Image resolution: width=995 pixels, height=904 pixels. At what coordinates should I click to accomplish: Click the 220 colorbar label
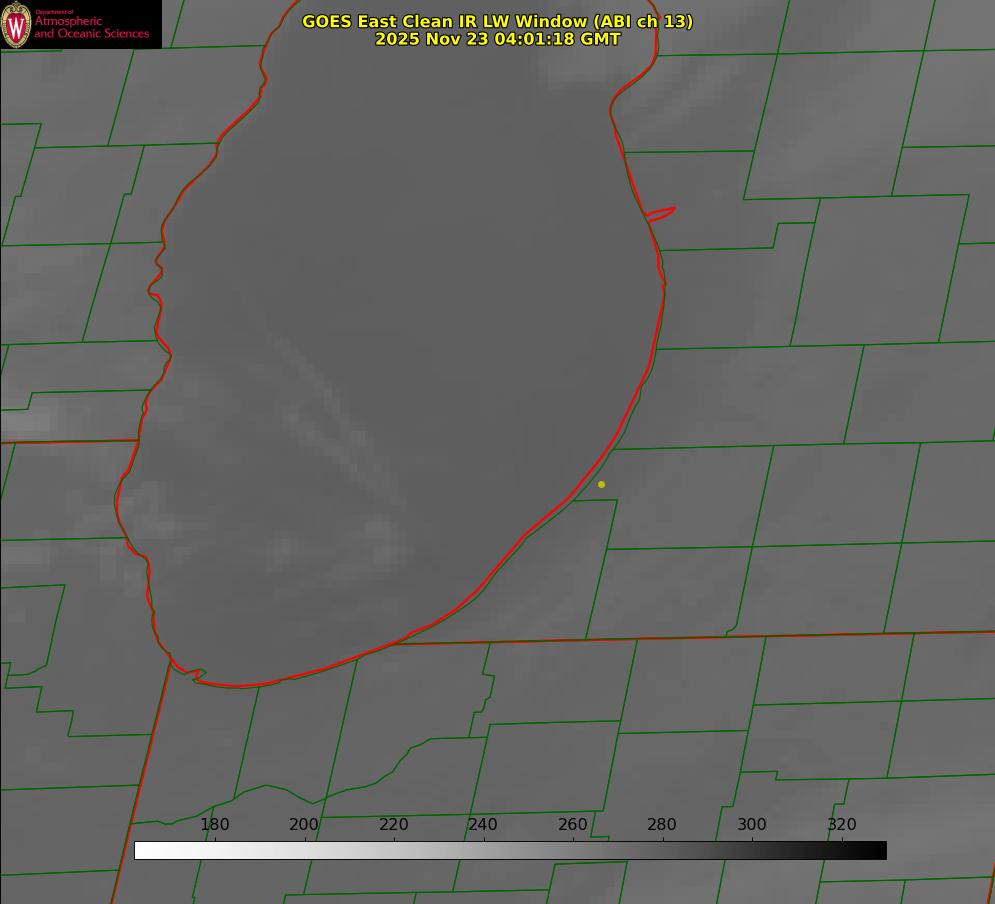[393, 824]
